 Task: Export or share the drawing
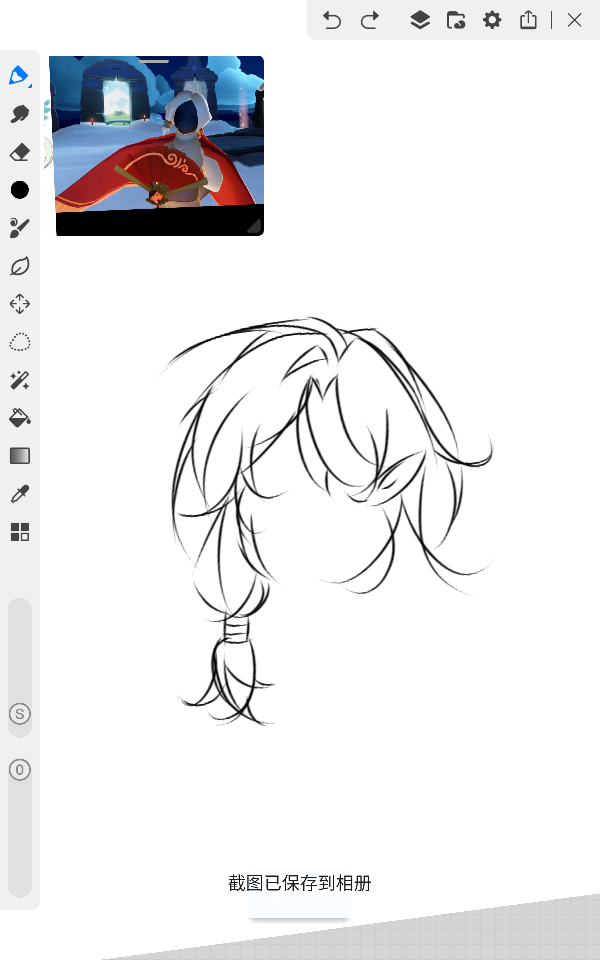coord(528,20)
